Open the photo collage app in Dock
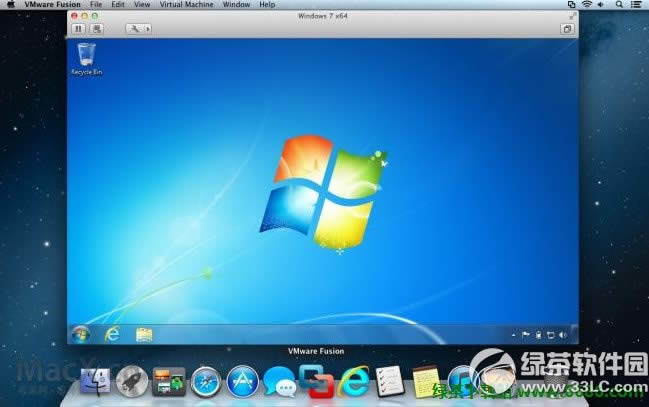Viewport: 649px width, 407px height. click(x=168, y=381)
